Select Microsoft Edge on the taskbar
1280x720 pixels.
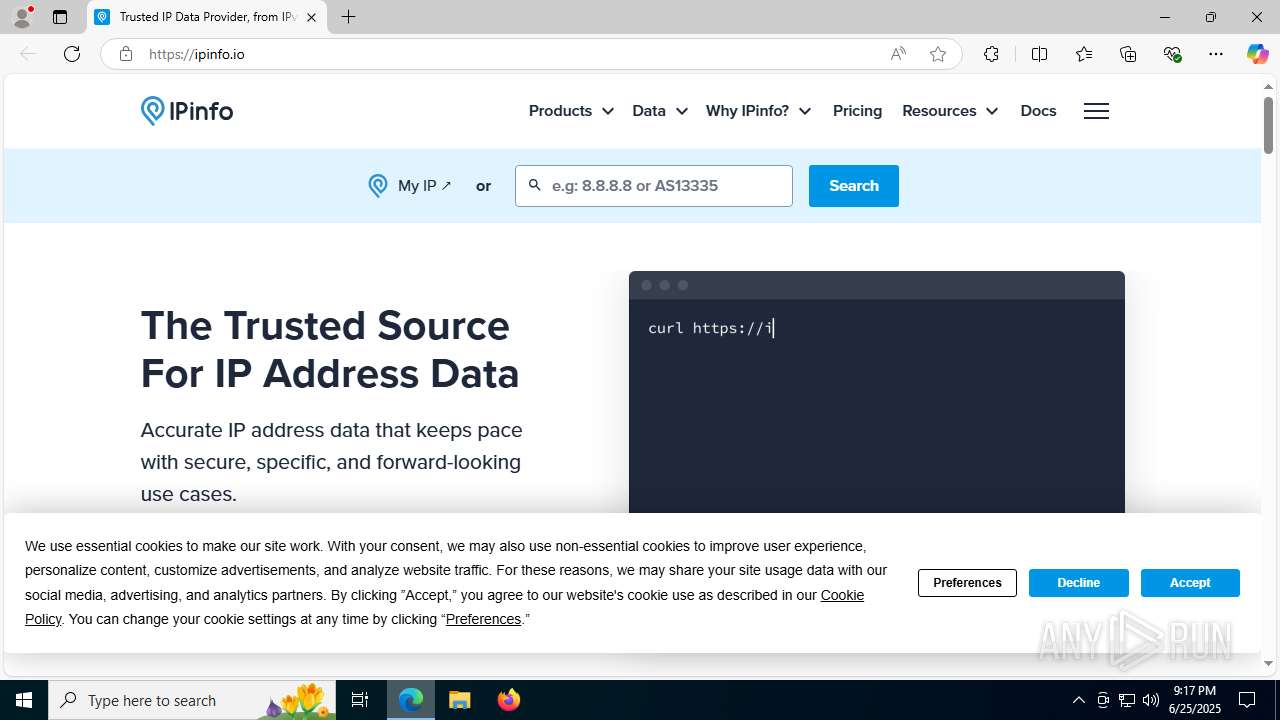411,700
